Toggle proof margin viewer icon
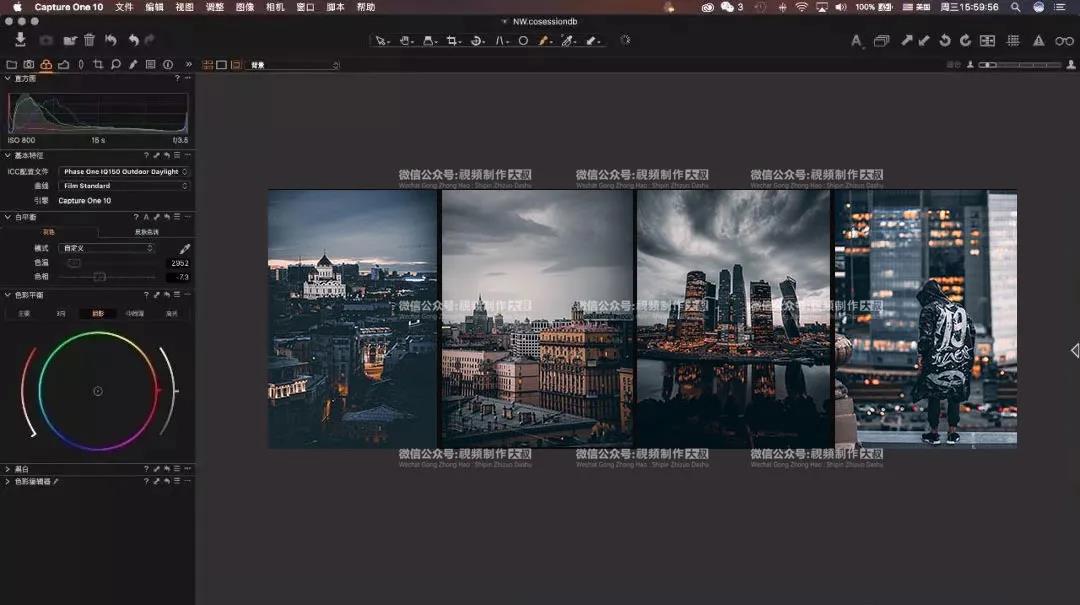The height and width of the screenshot is (605, 1080). [x=236, y=65]
